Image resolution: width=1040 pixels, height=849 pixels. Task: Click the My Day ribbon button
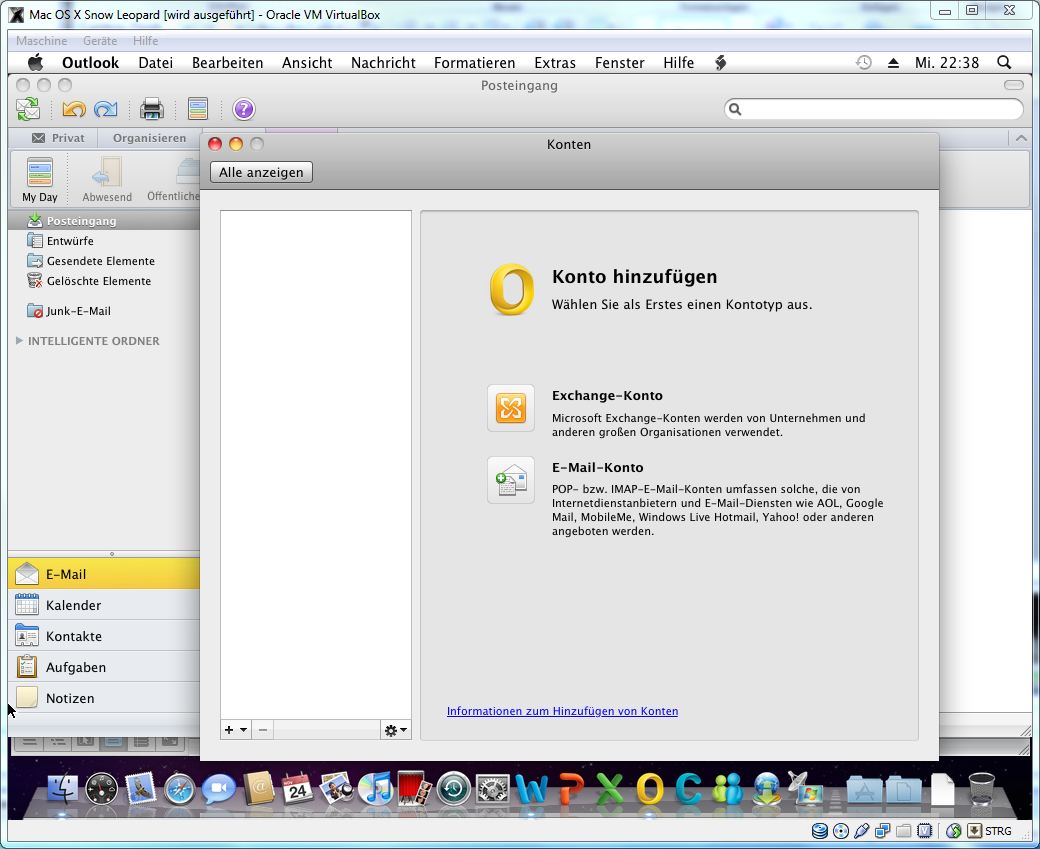(x=40, y=179)
